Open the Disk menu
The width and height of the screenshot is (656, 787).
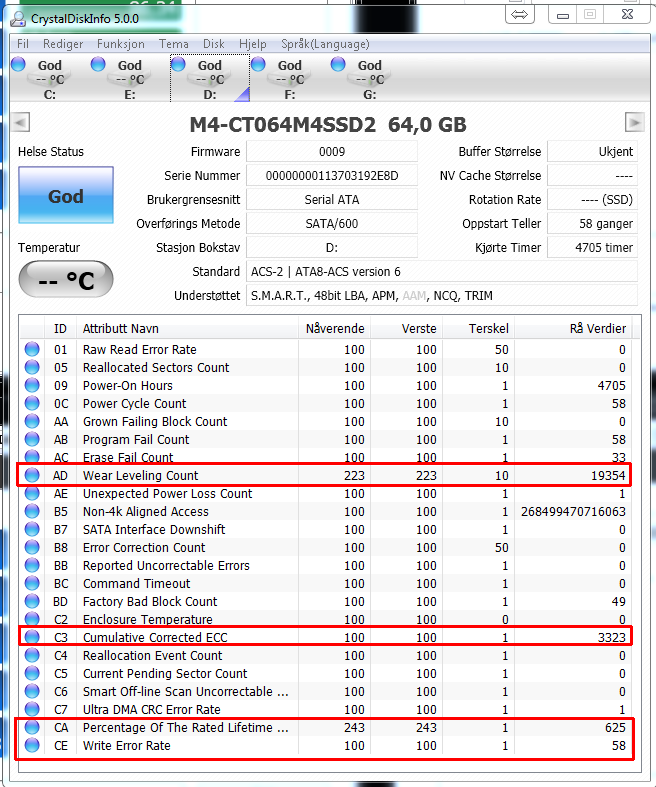pos(214,44)
